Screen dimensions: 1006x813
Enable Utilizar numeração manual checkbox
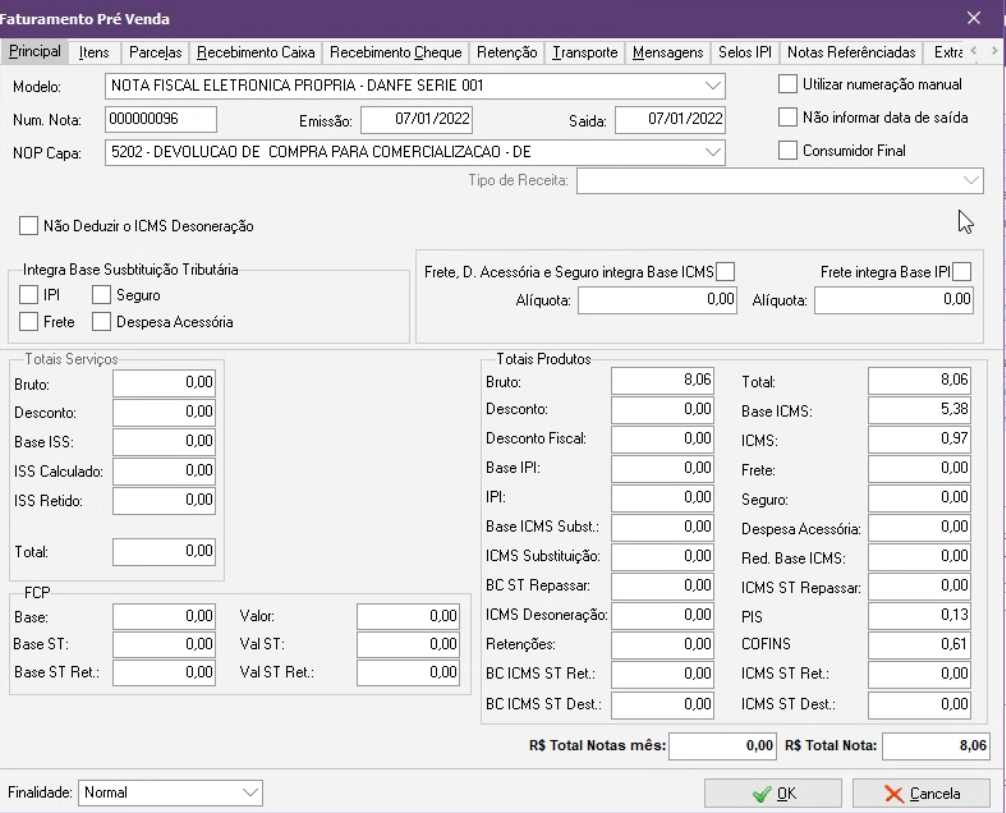(x=788, y=85)
